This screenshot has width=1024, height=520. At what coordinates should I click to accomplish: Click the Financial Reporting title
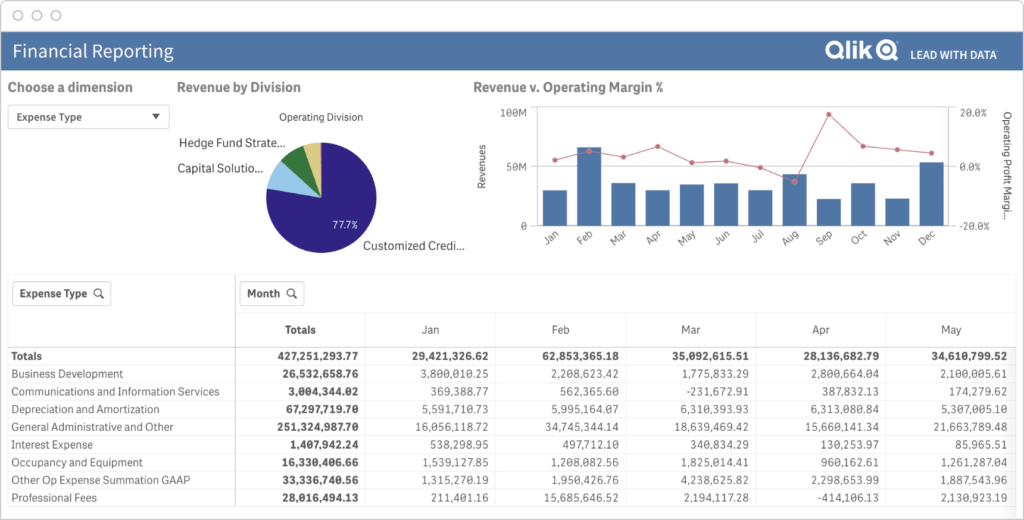tap(93, 52)
